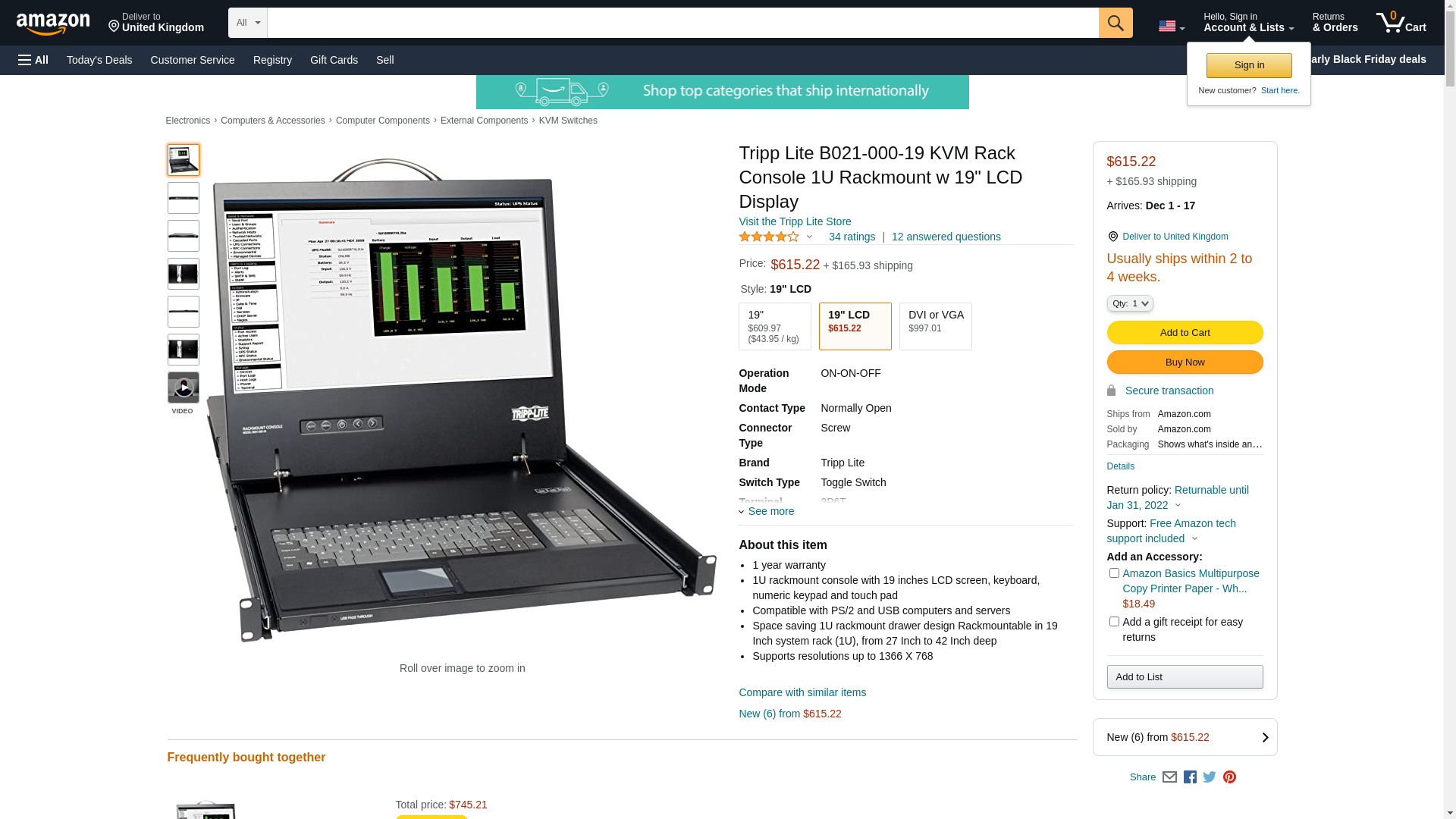Open the 12 answered questions link
This screenshot has width=1456, height=819.
click(x=946, y=237)
